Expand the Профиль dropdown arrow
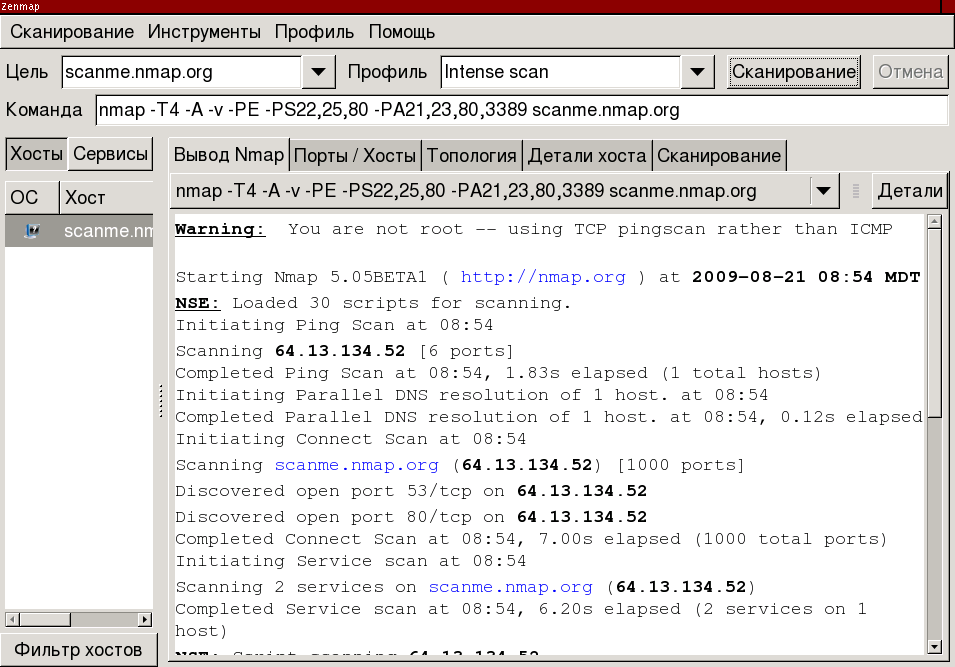The image size is (955, 667). pyautogui.click(x=697, y=72)
